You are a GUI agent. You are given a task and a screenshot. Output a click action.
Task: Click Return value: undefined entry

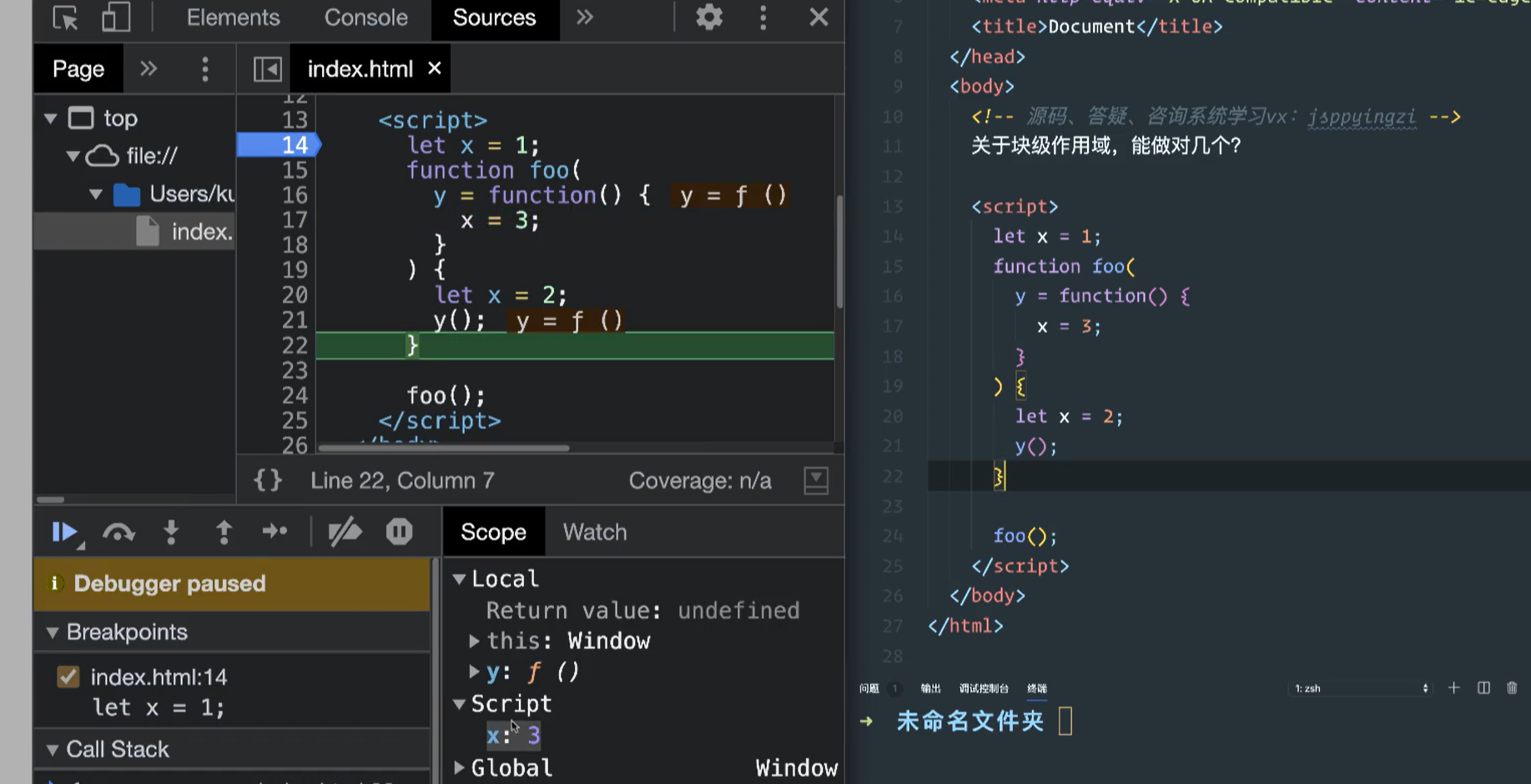tap(642, 611)
